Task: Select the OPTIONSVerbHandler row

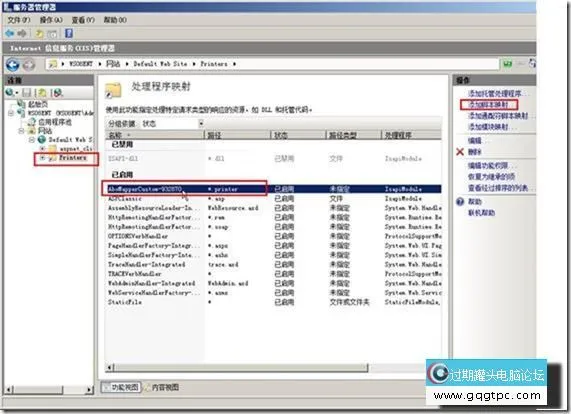Action: click(273, 236)
